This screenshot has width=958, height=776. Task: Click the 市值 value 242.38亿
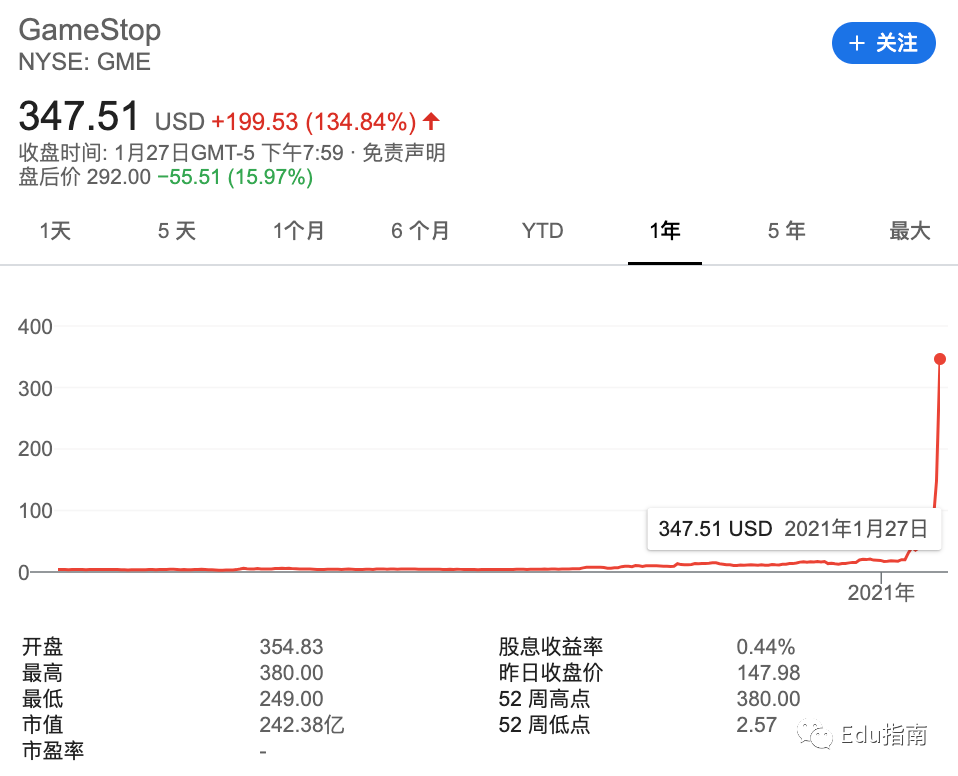pos(302,725)
